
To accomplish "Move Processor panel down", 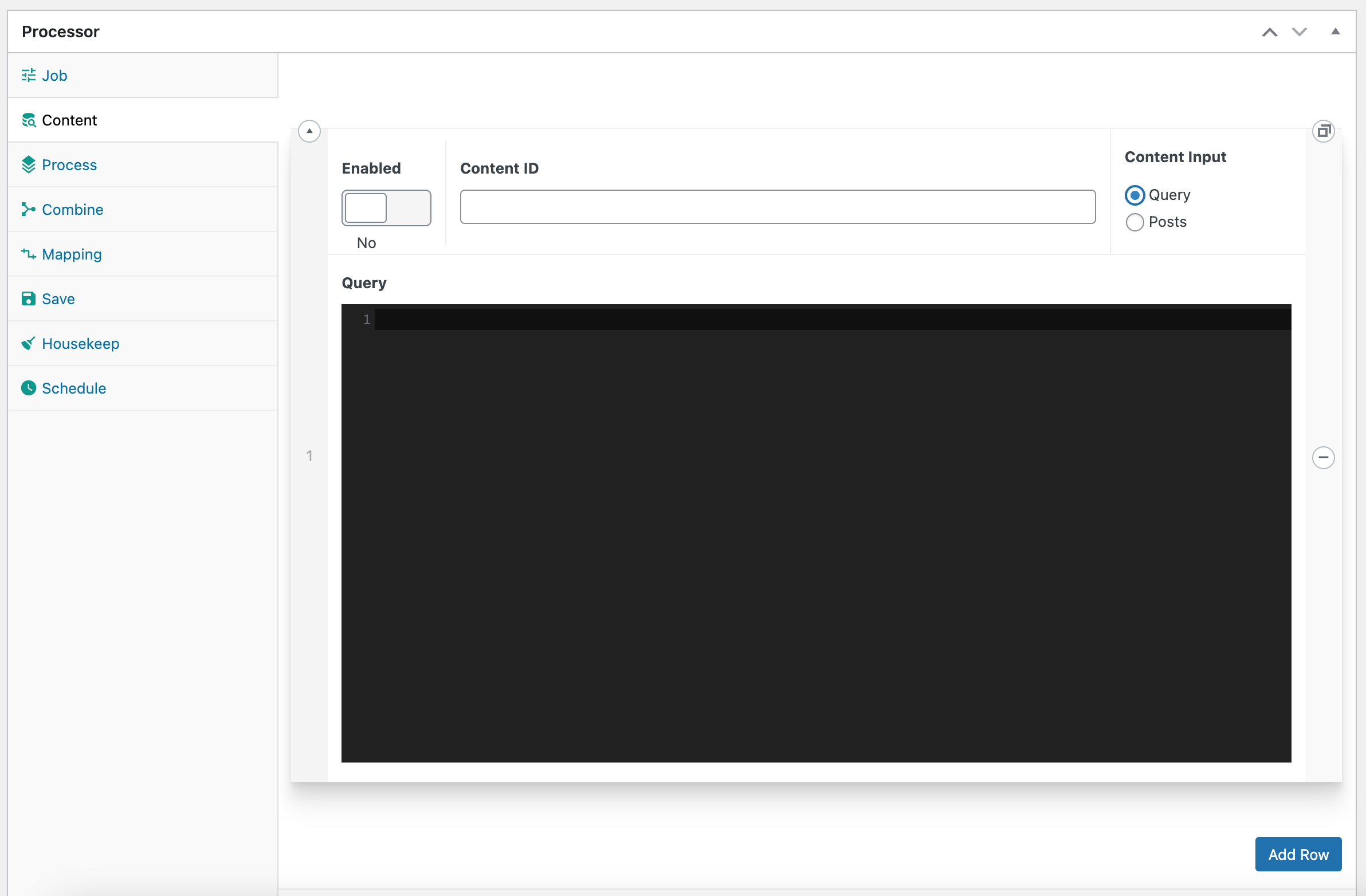I will 1300,32.
